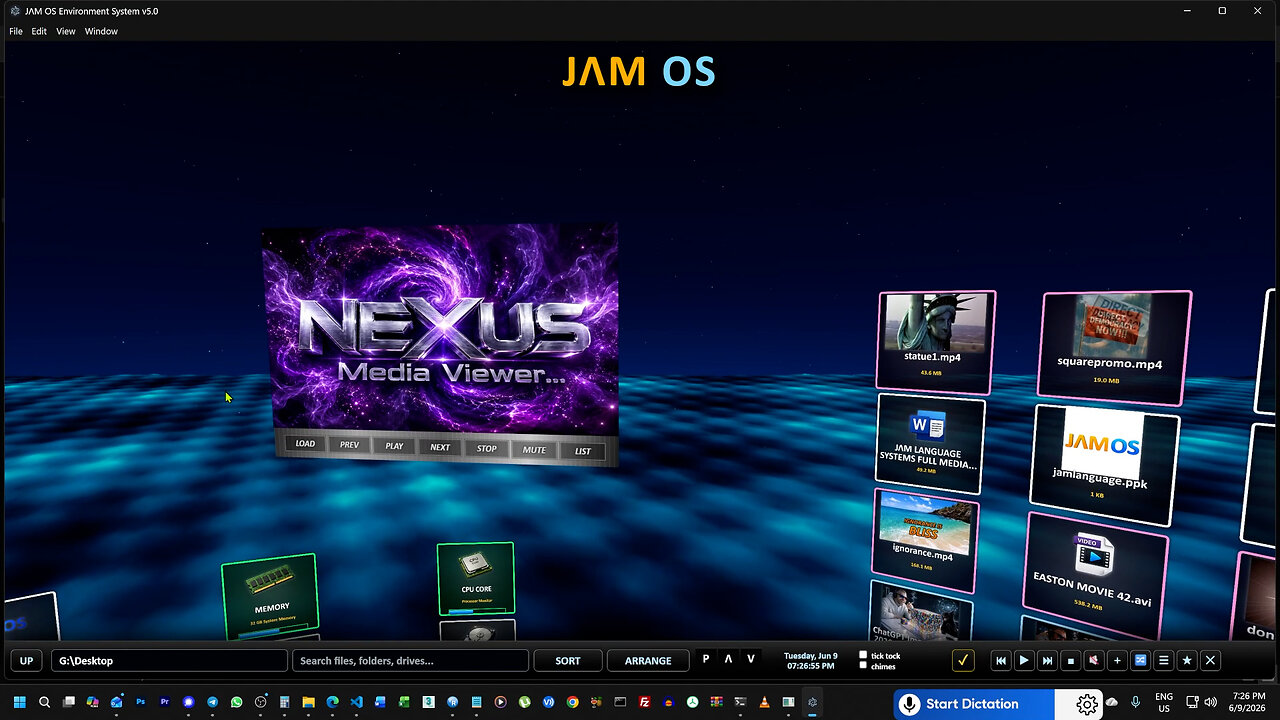Image resolution: width=1280 pixels, height=720 pixels.
Task: Open Telegram from the taskbar
Action: point(212,703)
